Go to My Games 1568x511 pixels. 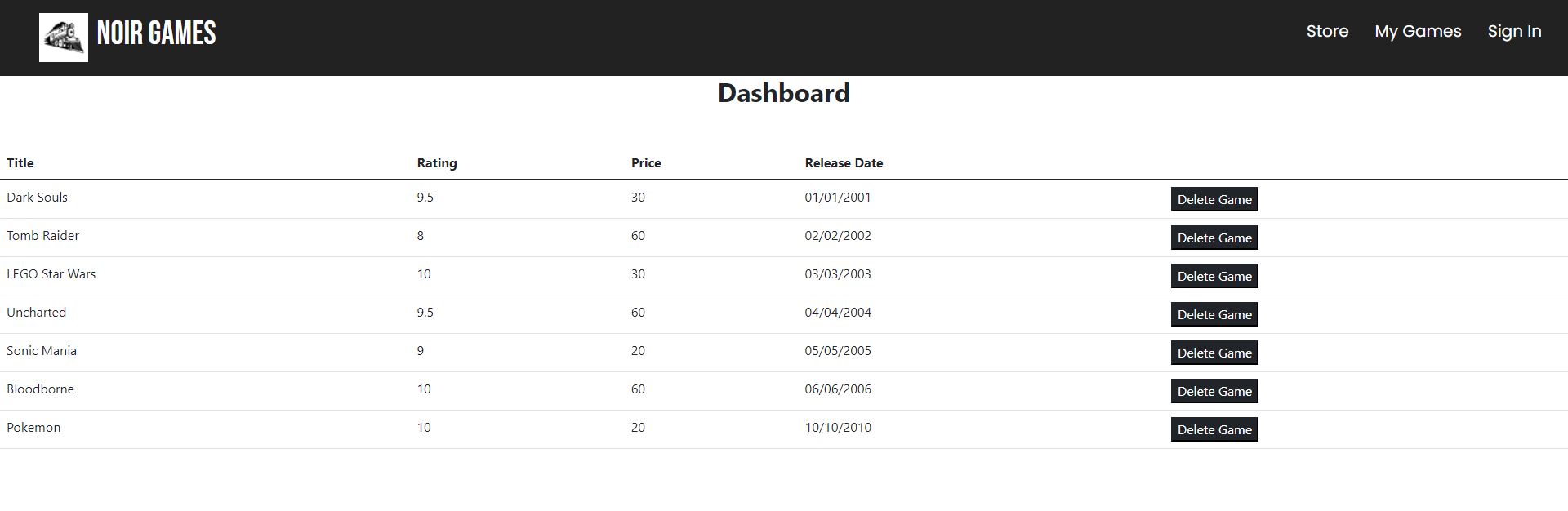1418,31
